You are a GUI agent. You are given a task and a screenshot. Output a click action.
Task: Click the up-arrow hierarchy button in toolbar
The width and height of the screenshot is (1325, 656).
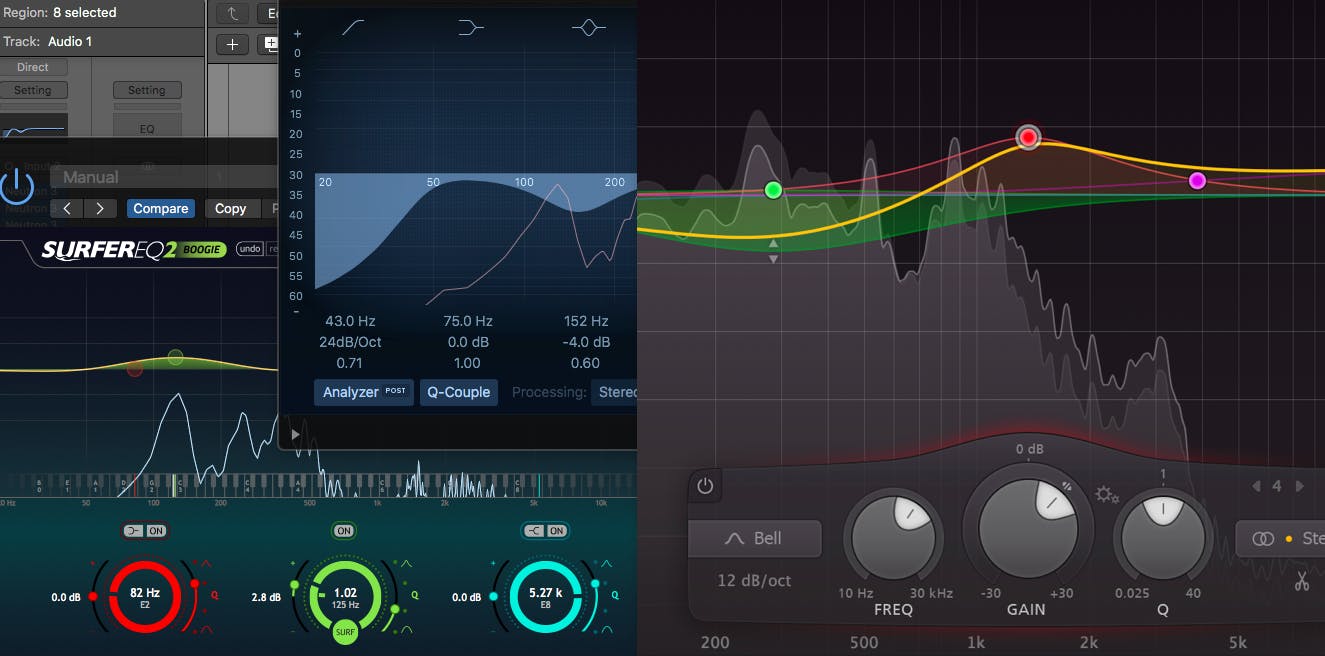pos(232,13)
